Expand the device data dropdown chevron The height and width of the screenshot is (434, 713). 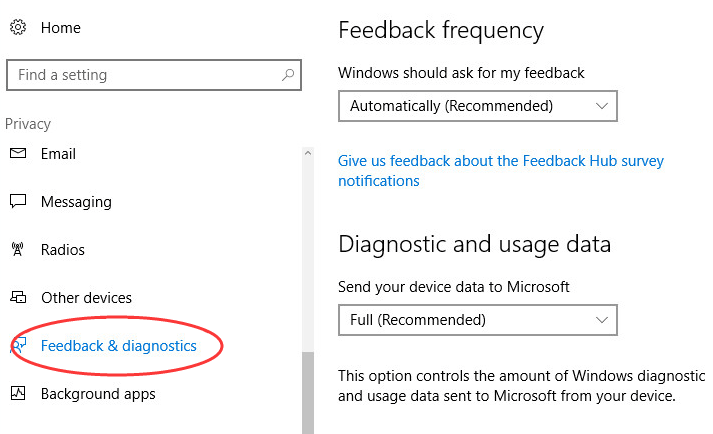click(602, 320)
